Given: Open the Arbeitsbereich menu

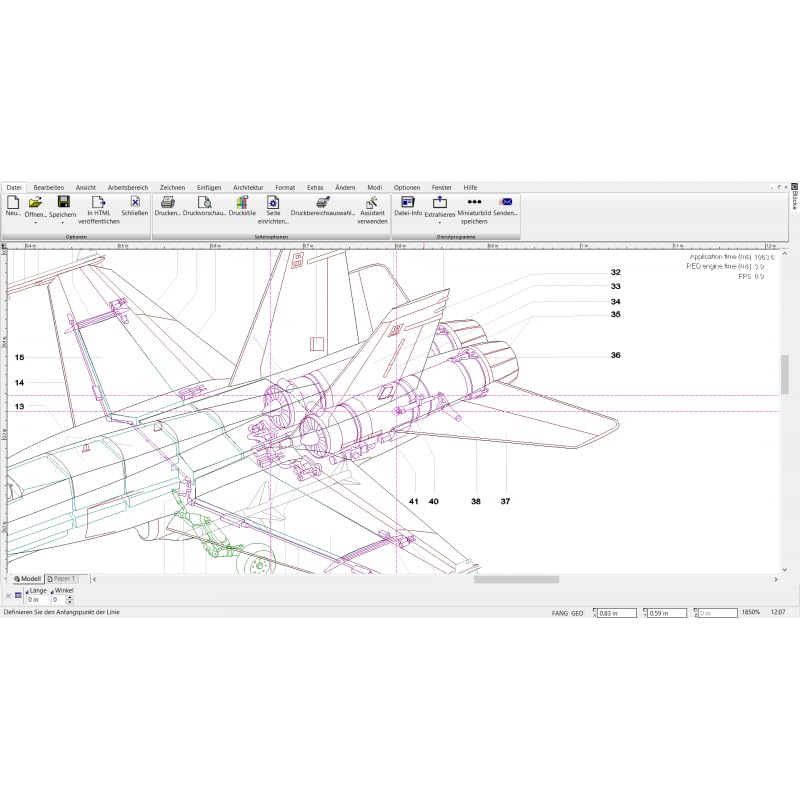Looking at the screenshot, I should (128, 187).
